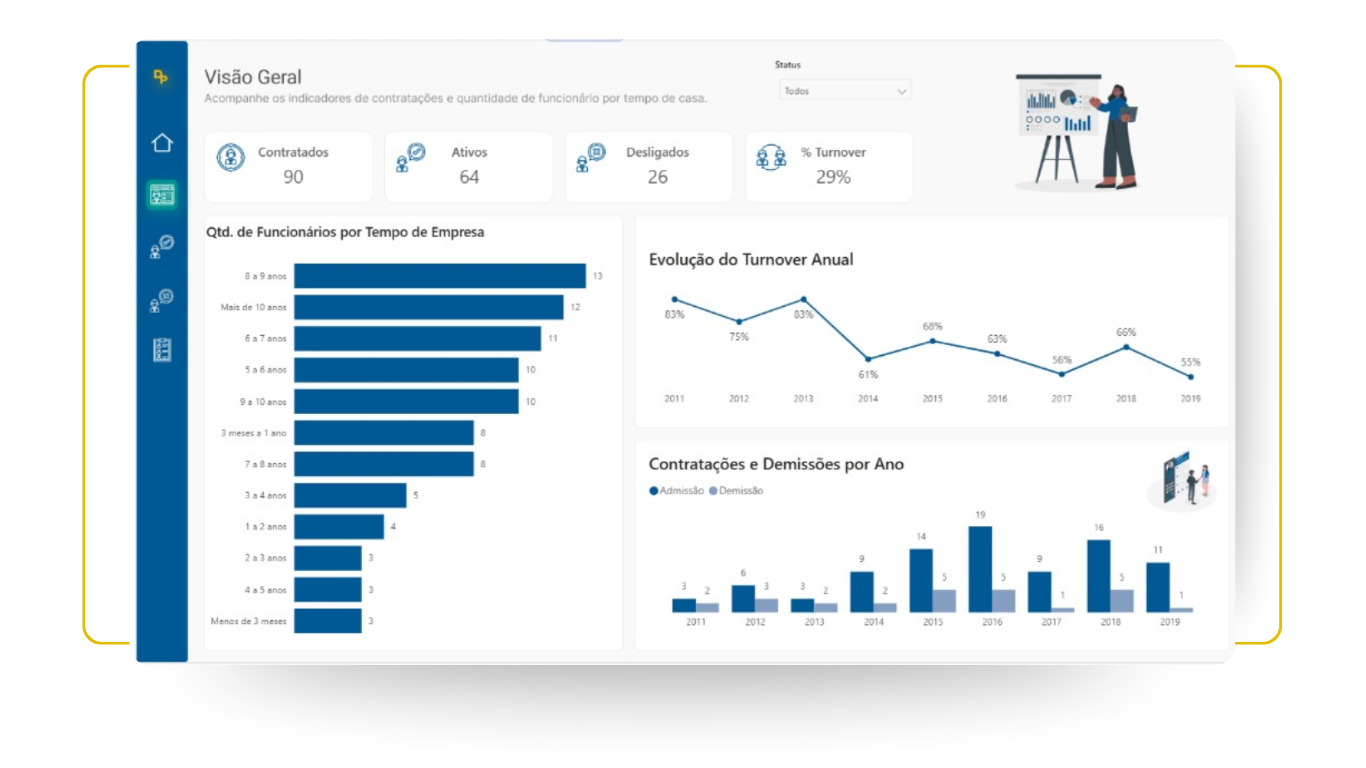Open the highlighted overview dashboard sidebar icon
Viewport: 1366px width, 768px height.
162,195
